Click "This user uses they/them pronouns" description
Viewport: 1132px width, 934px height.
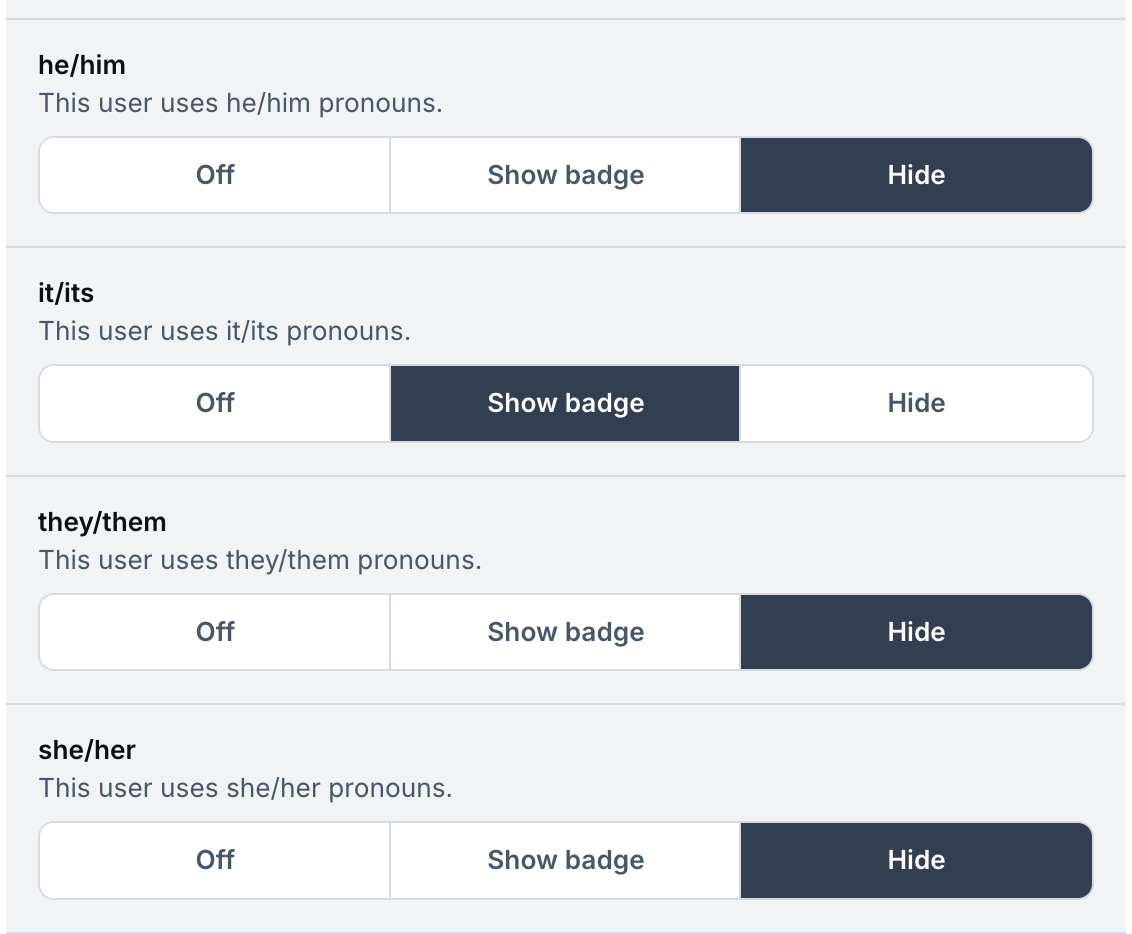260,560
